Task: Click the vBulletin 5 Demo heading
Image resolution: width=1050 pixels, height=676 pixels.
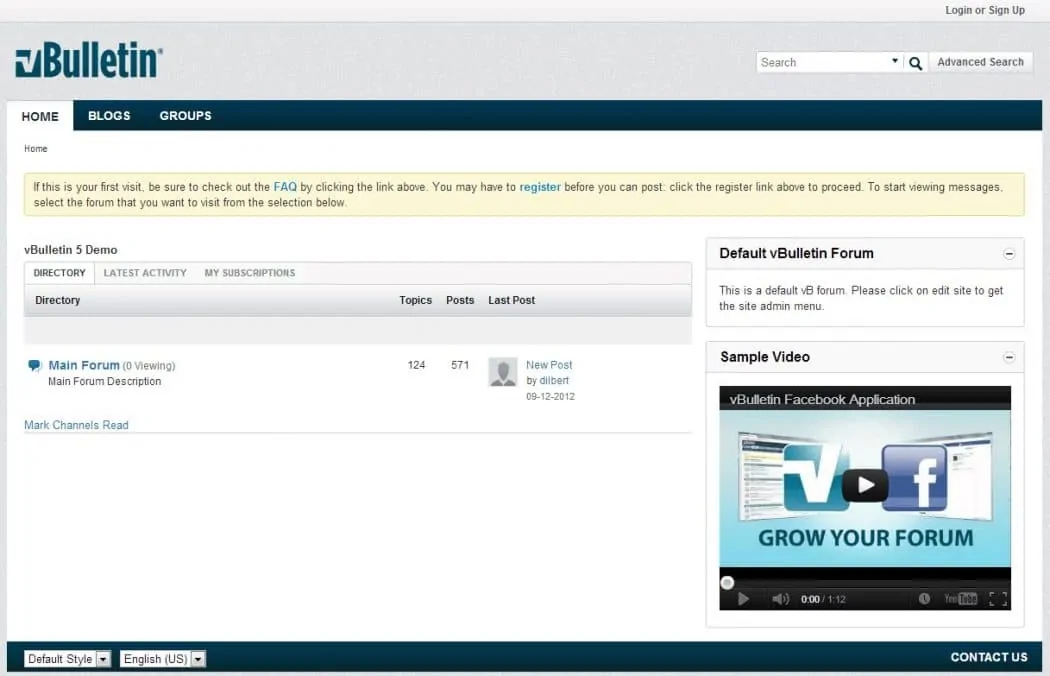Action: coord(70,250)
